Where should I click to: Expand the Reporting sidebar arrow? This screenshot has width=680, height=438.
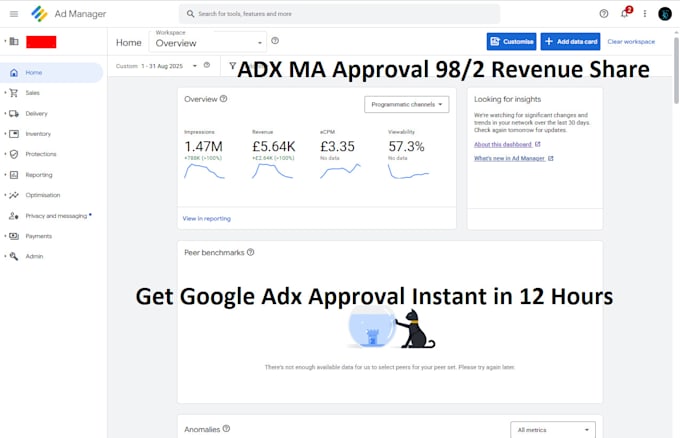(x=5, y=175)
